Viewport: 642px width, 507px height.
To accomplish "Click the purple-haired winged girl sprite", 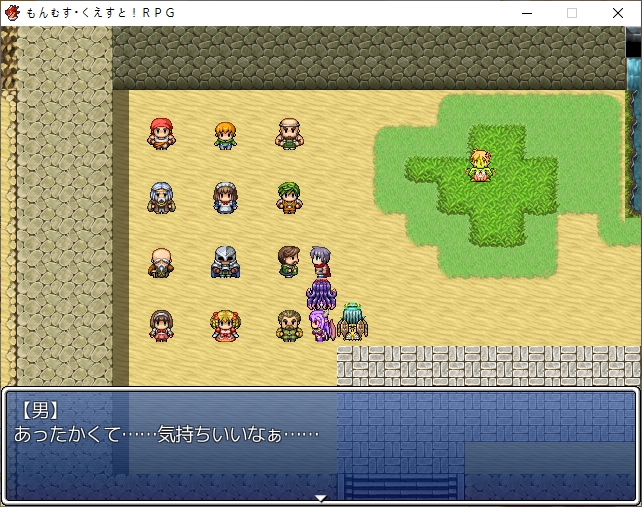I will pos(321,326).
